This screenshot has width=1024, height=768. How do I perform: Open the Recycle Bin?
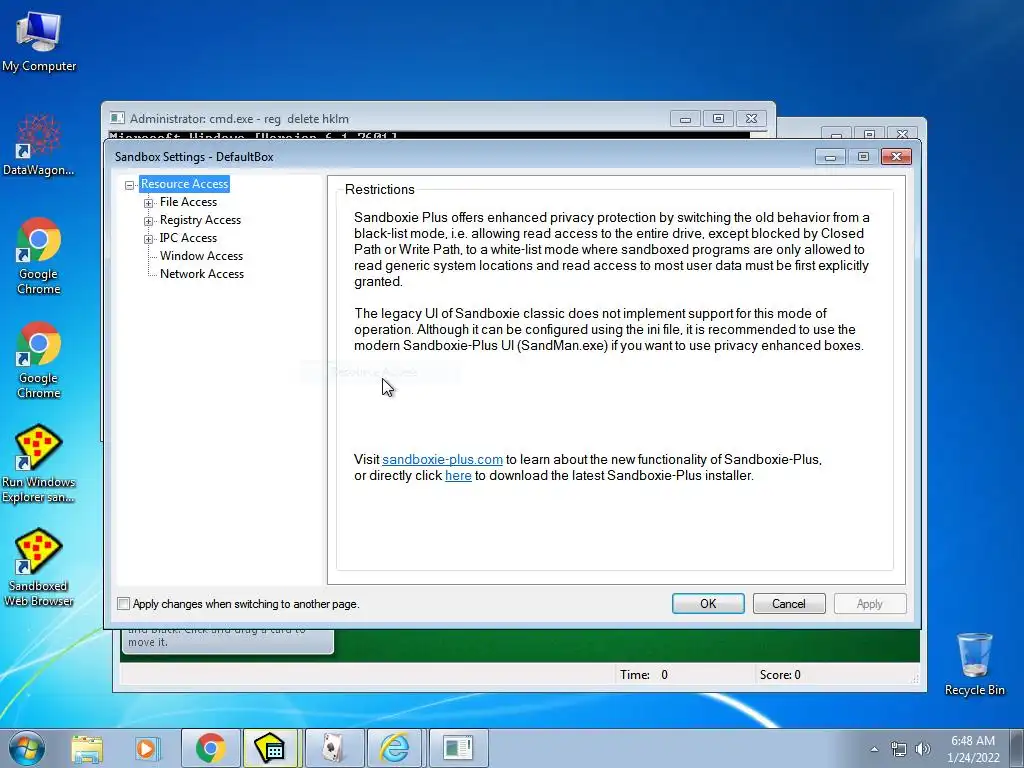[x=974, y=664]
